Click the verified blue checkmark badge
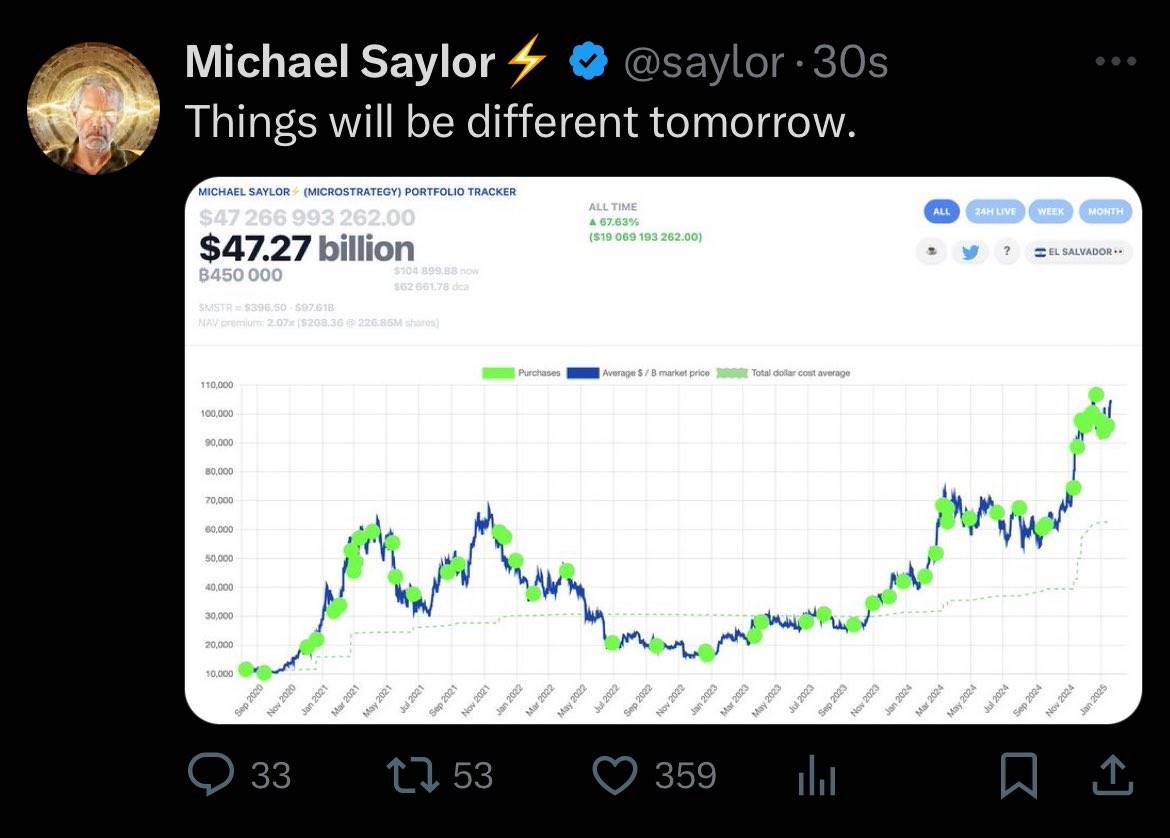Viewport: 1170px width, 838px height. pyautogui.click(x=588, y=63)
